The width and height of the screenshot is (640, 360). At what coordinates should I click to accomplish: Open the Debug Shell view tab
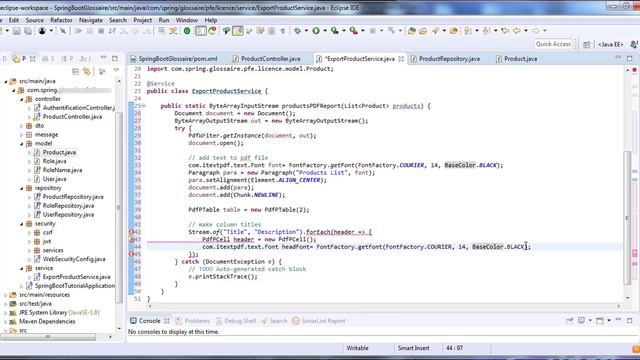coord(236,321)
